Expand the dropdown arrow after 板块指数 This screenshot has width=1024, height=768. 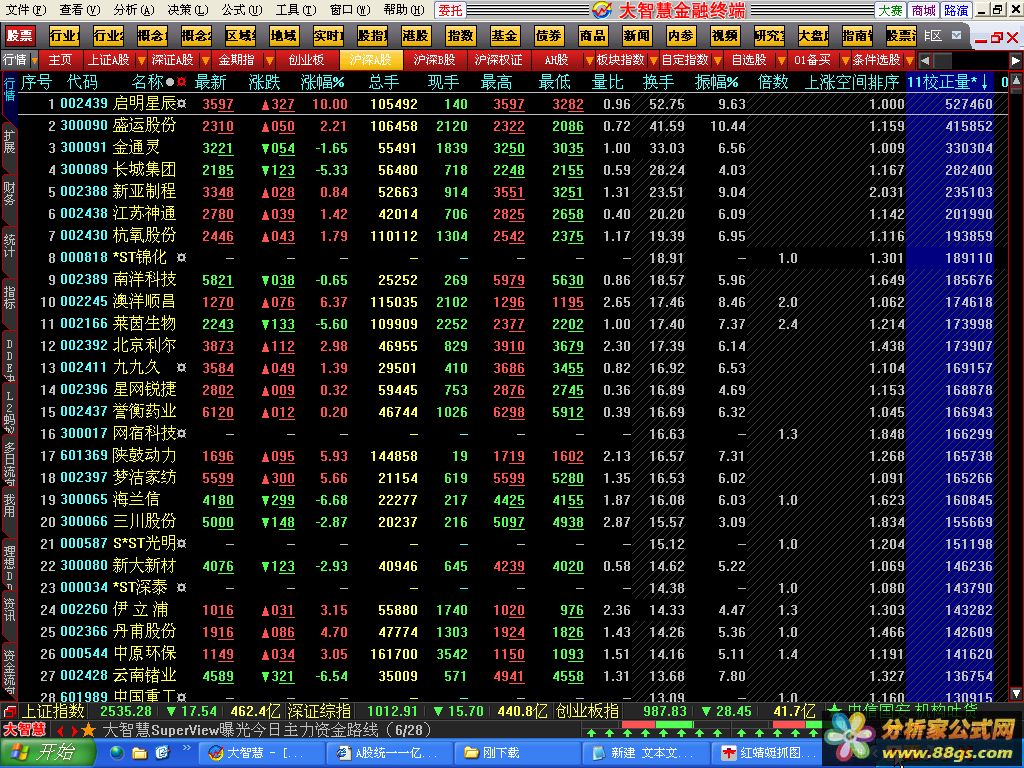pos(653,61)
